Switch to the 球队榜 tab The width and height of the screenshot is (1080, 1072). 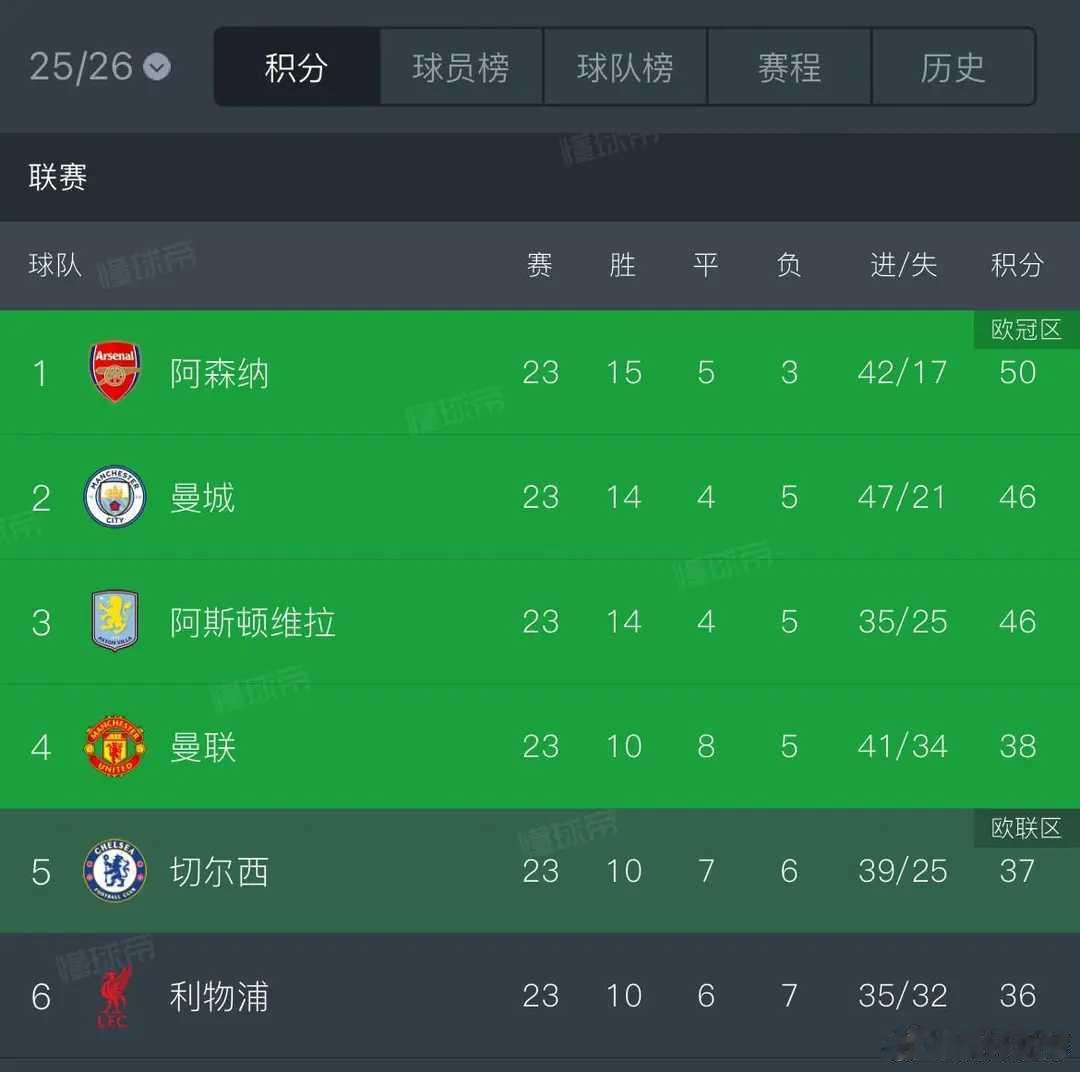(x=625, y=67)
